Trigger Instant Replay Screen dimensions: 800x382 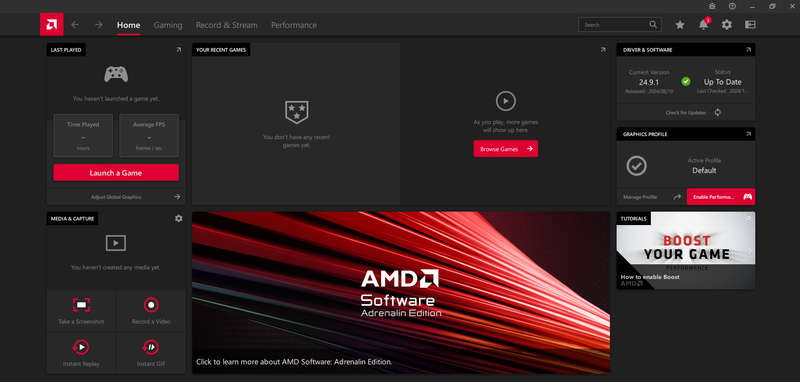81,352
